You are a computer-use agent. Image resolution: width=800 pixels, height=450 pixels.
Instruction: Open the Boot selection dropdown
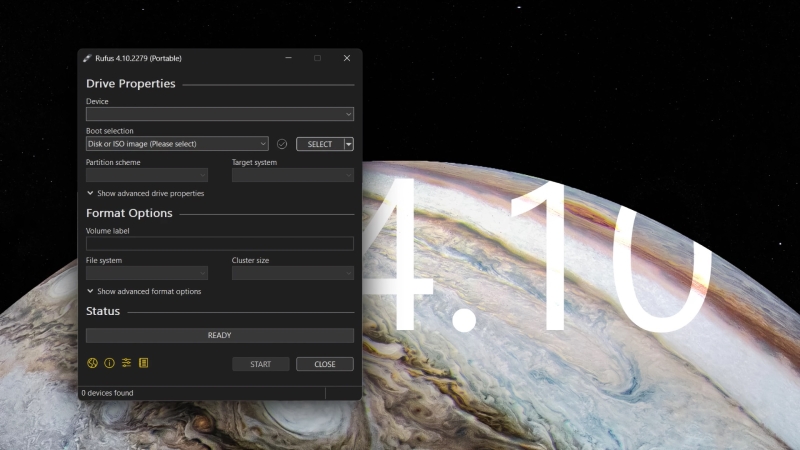pyautogui.click(x=177, y=144)
